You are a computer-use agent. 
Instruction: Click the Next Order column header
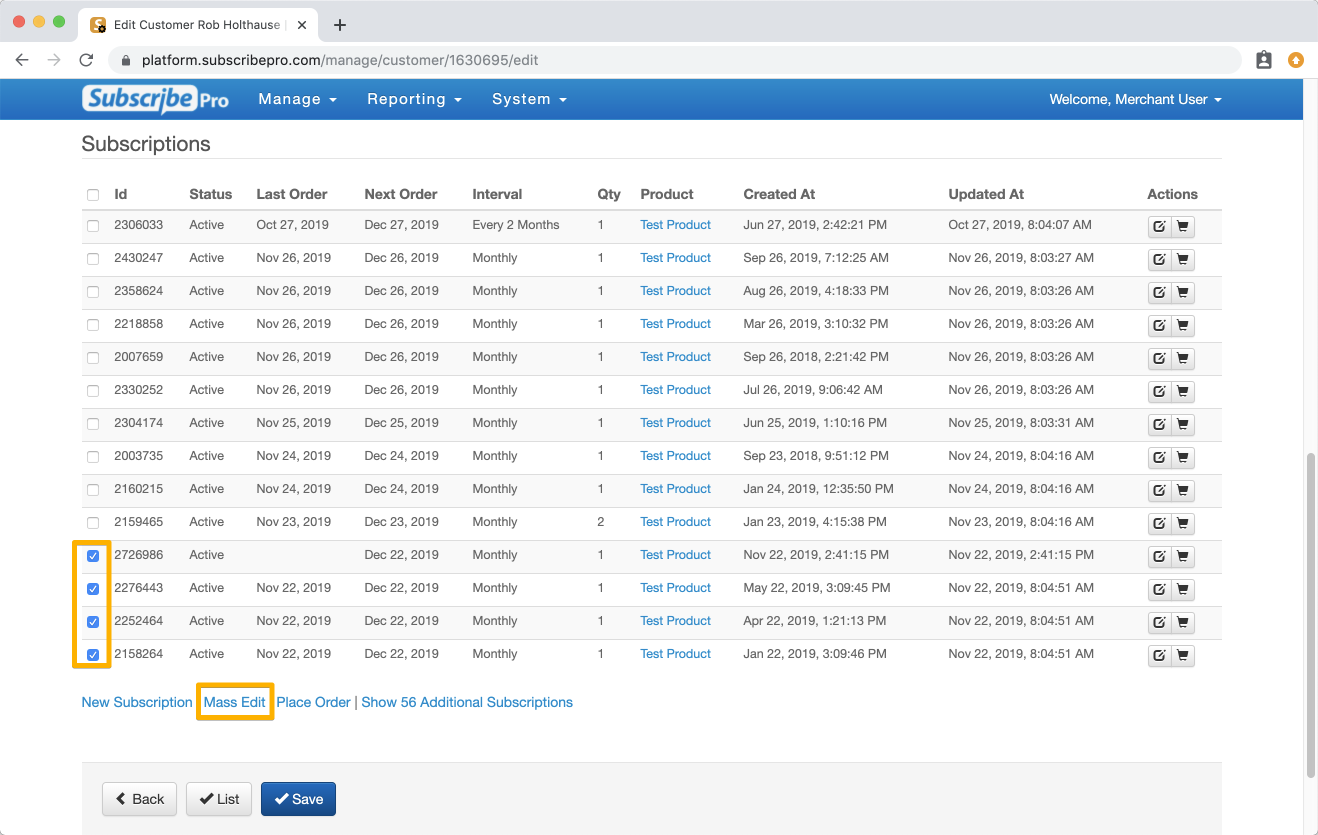(x=401, y=194)
